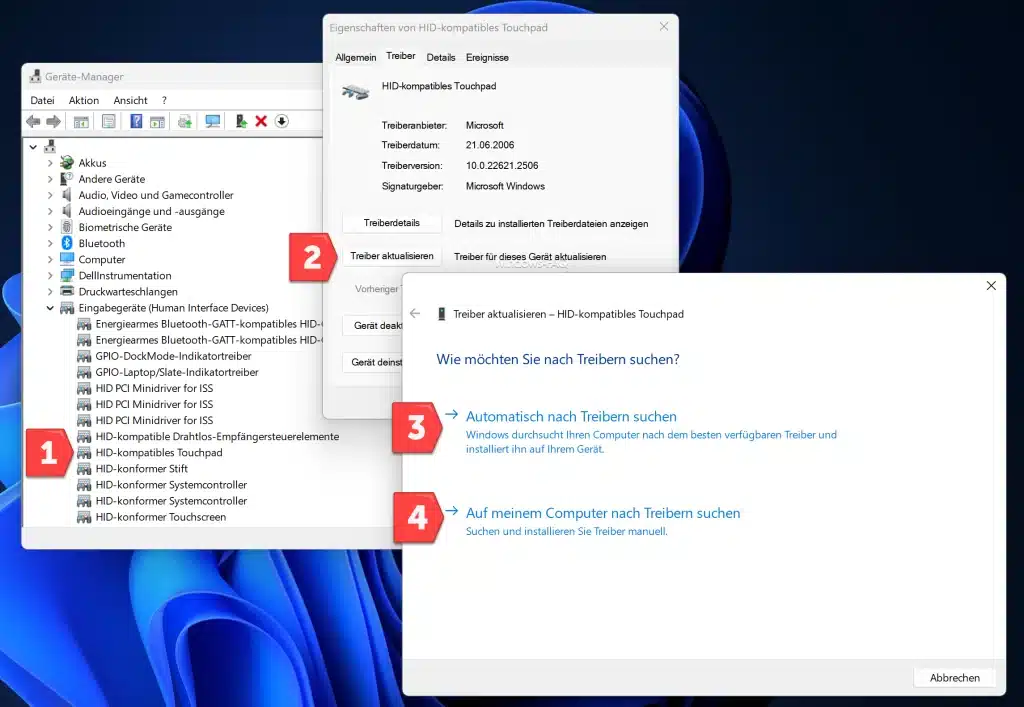1024x707 pixels.
Task: Switch to the Ereignisse tab
Action: (x=487, y=57)
